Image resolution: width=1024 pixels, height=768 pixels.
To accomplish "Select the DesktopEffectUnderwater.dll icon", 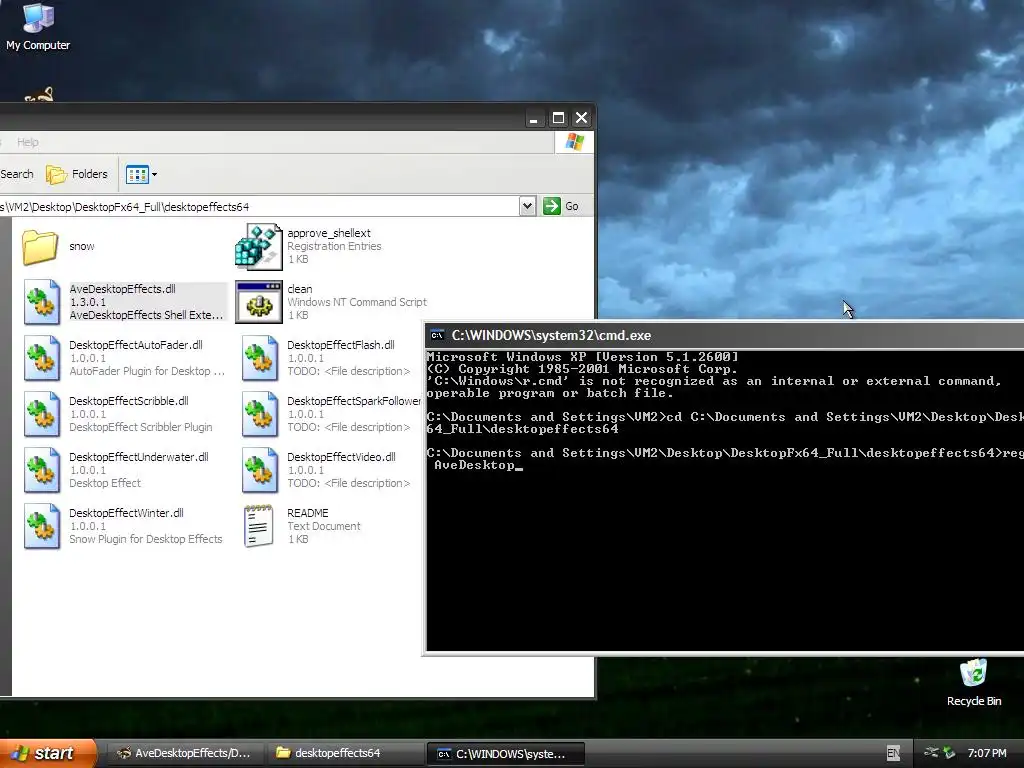I will click(42, 470).
